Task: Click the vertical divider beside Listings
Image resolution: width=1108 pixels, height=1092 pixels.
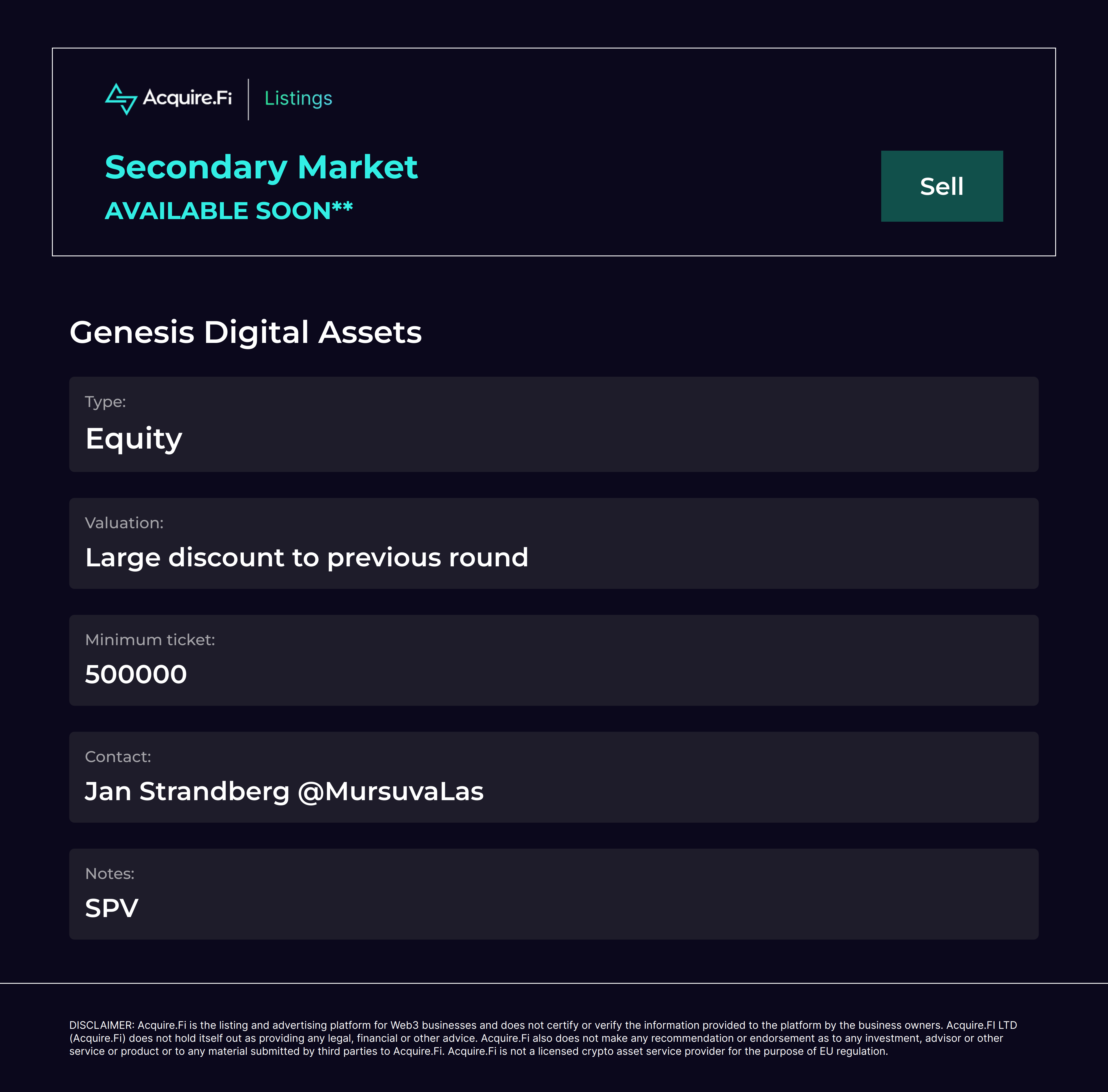Action: click(248, 99)
